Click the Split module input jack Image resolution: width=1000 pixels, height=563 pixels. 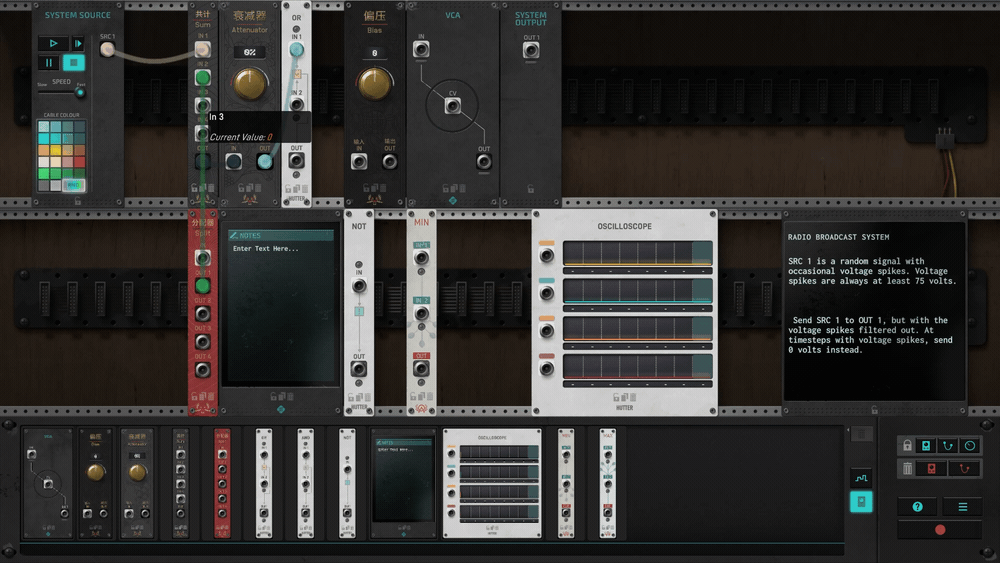pos(202,258)
